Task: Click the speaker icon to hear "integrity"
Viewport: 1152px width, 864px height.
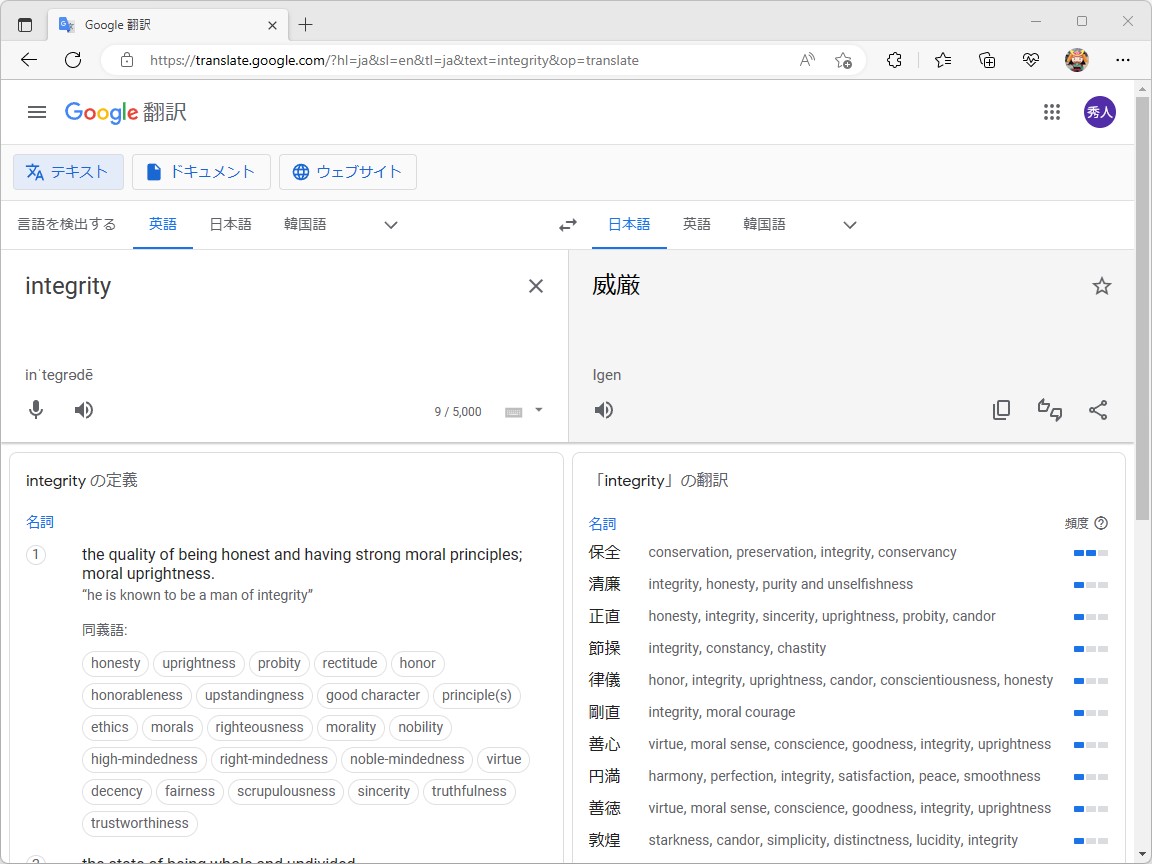Action: [84, 409]
